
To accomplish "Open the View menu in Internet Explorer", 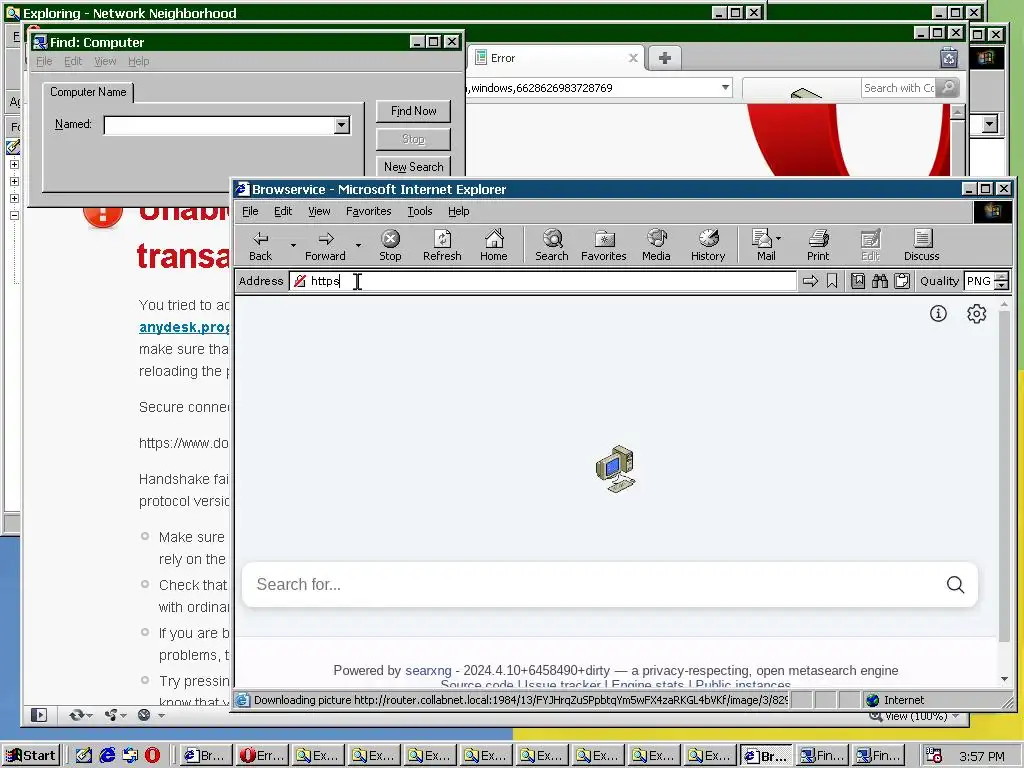I will tap(319, 211).
